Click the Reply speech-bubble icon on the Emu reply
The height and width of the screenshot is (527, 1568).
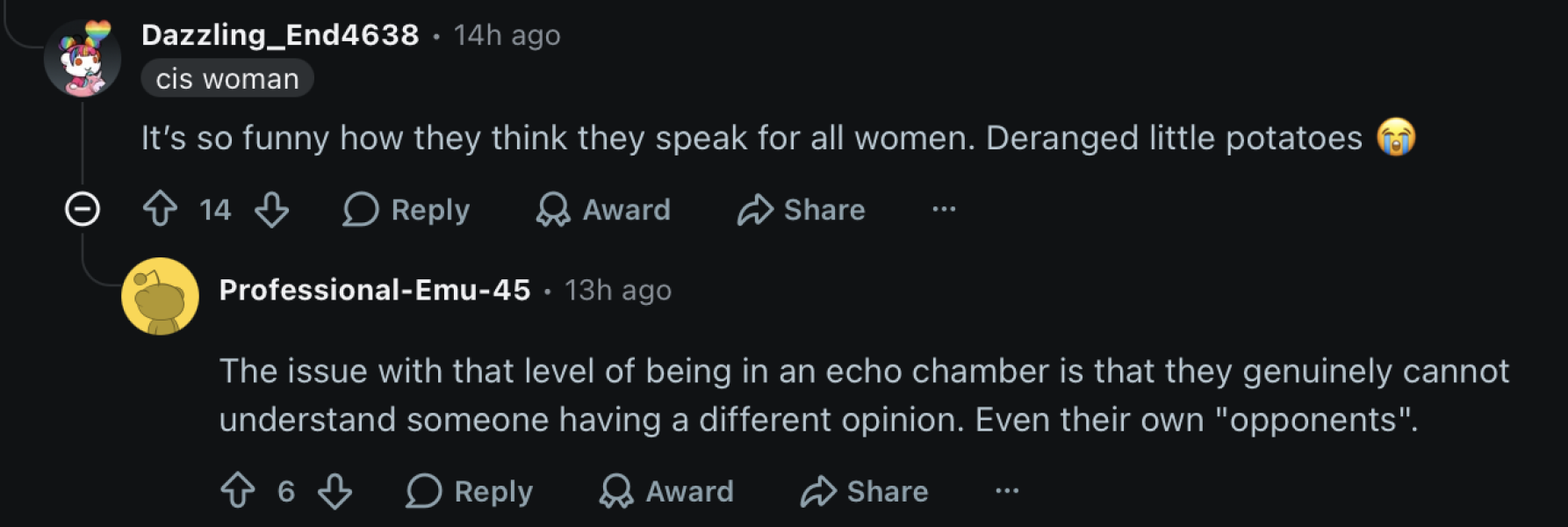423,491
